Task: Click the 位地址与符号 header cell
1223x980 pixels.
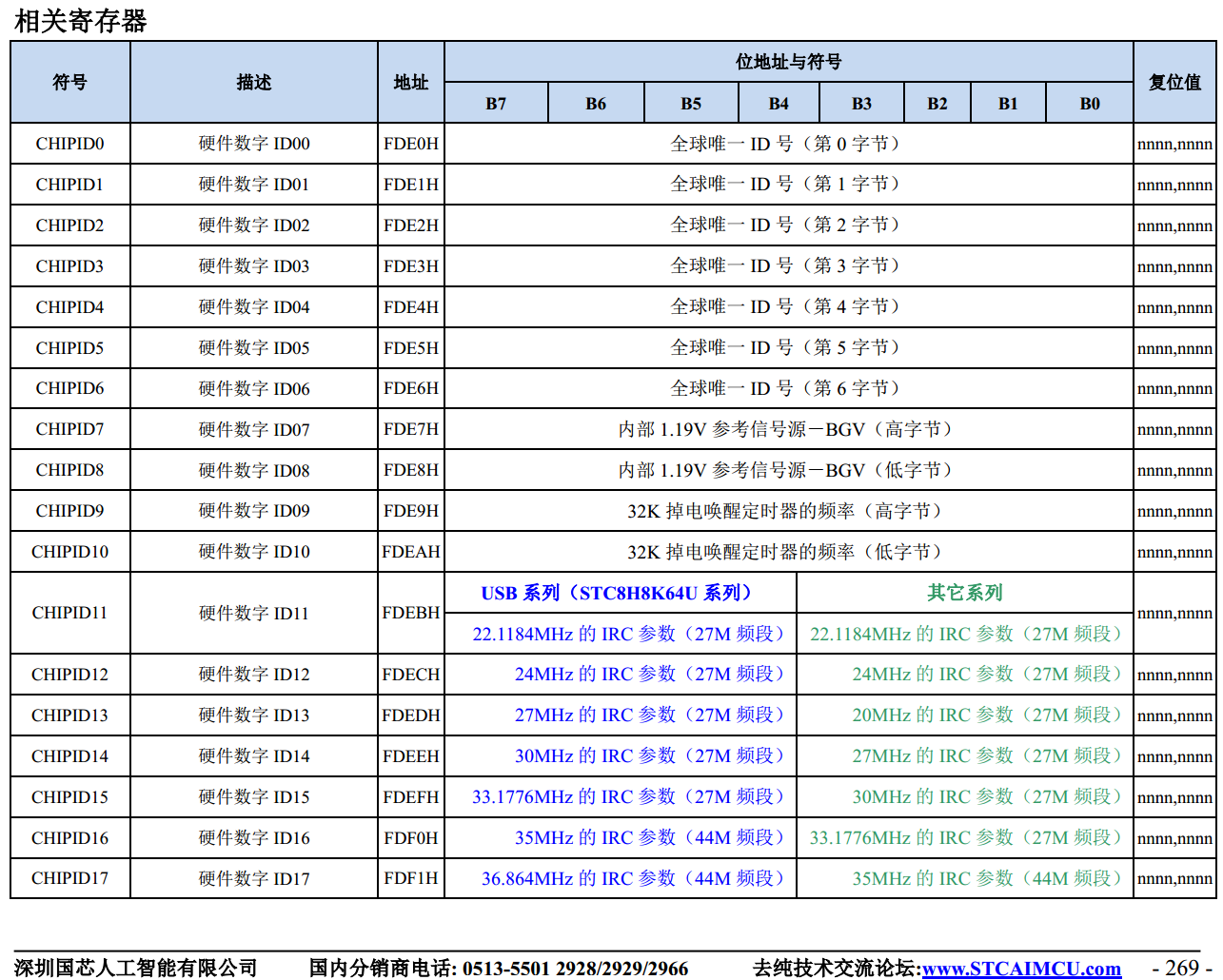Action: [x=789, y=62]
